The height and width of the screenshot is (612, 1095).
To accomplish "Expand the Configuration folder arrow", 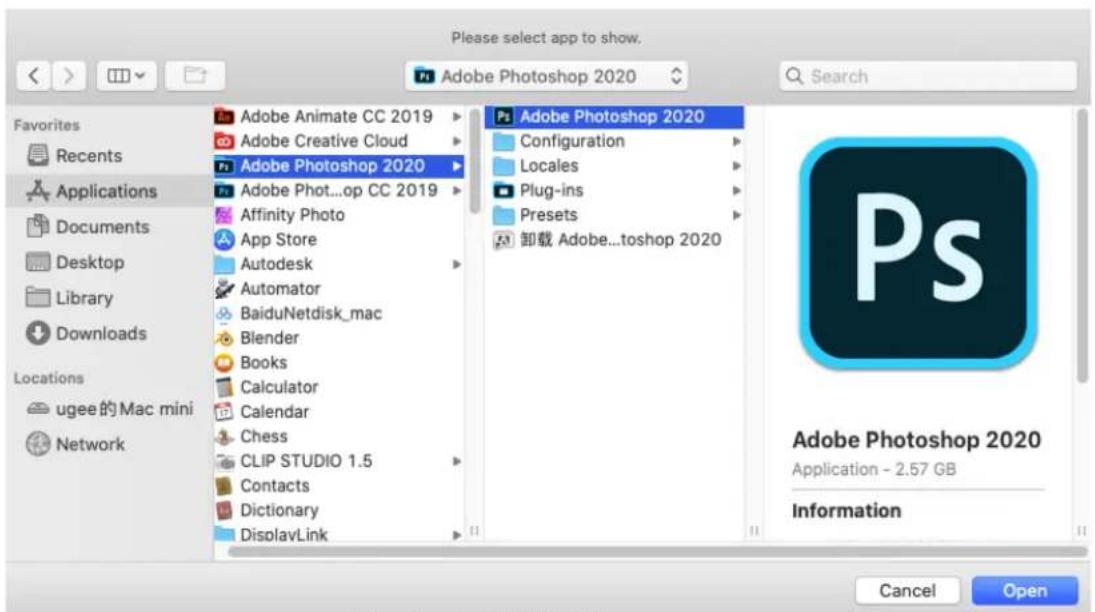I will point(736,141).
